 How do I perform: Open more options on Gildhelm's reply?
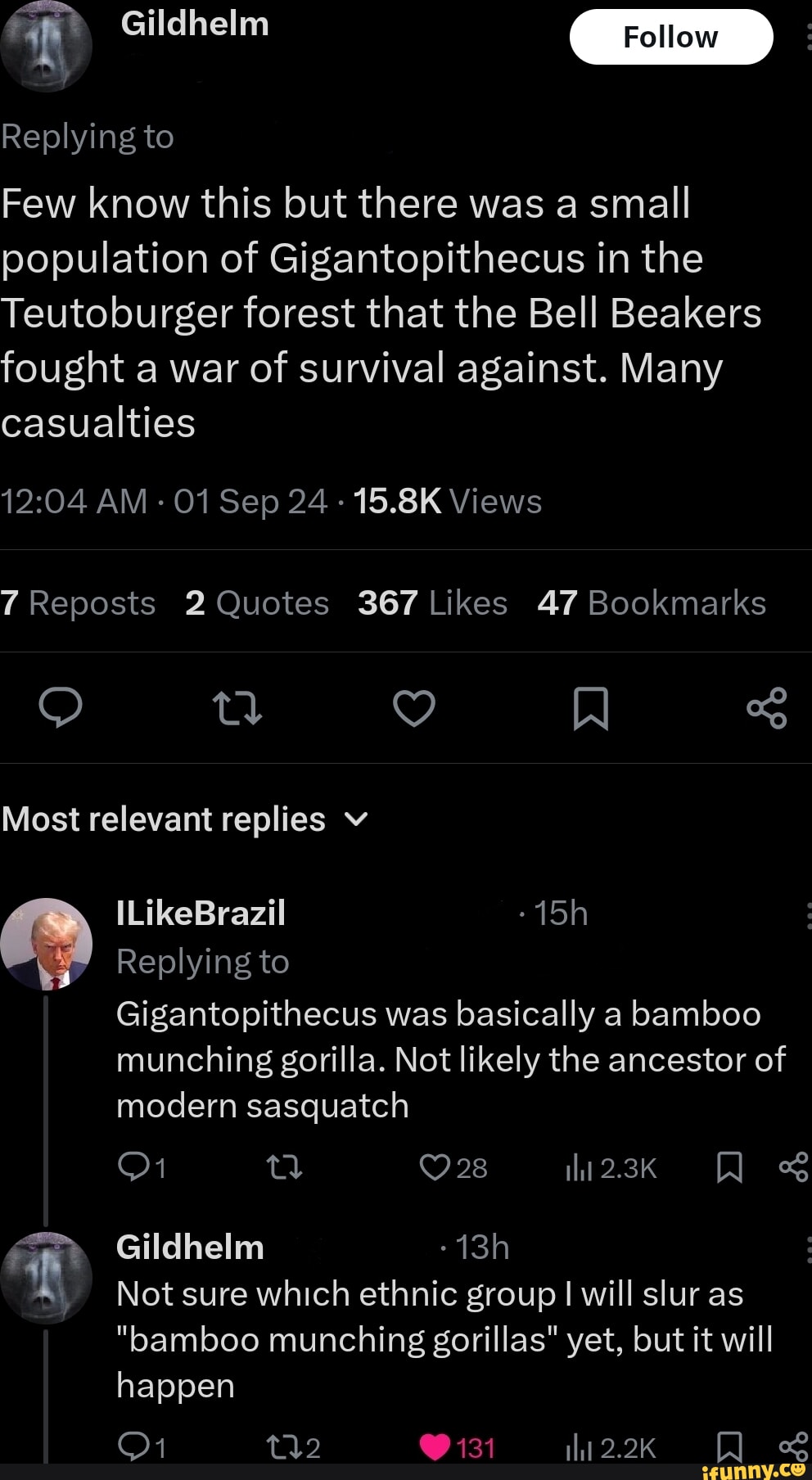[x=808, y=1248]
